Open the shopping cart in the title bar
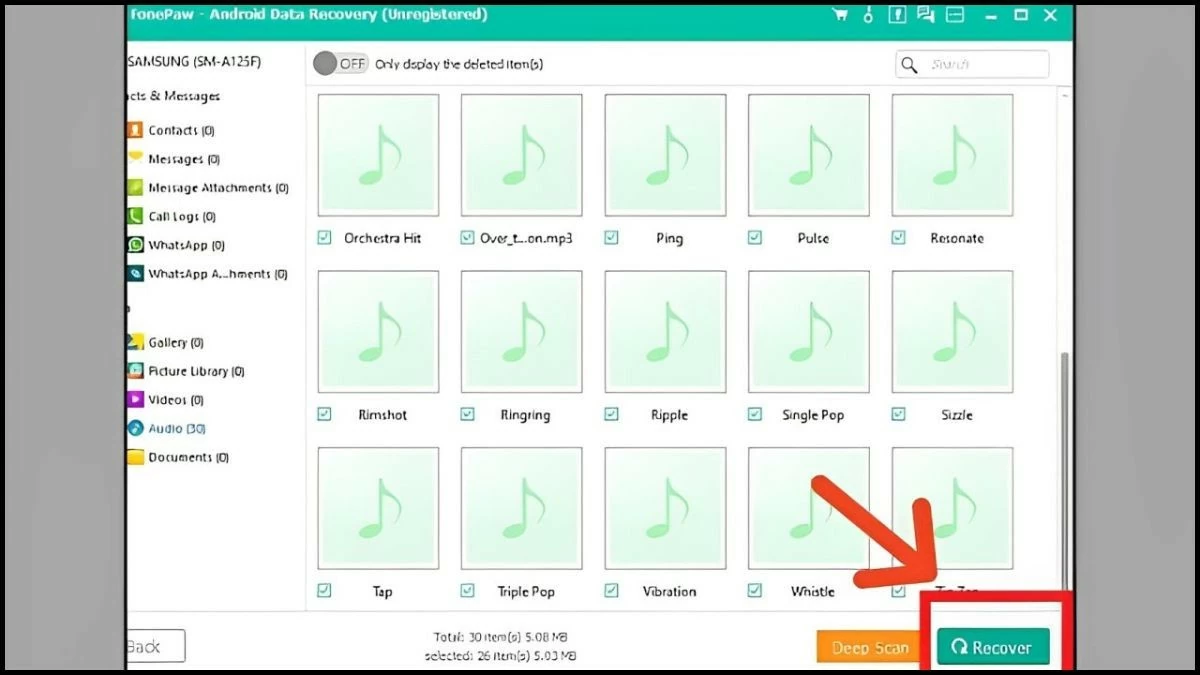Screen dimensions: 1200x675 coord(841,15)
